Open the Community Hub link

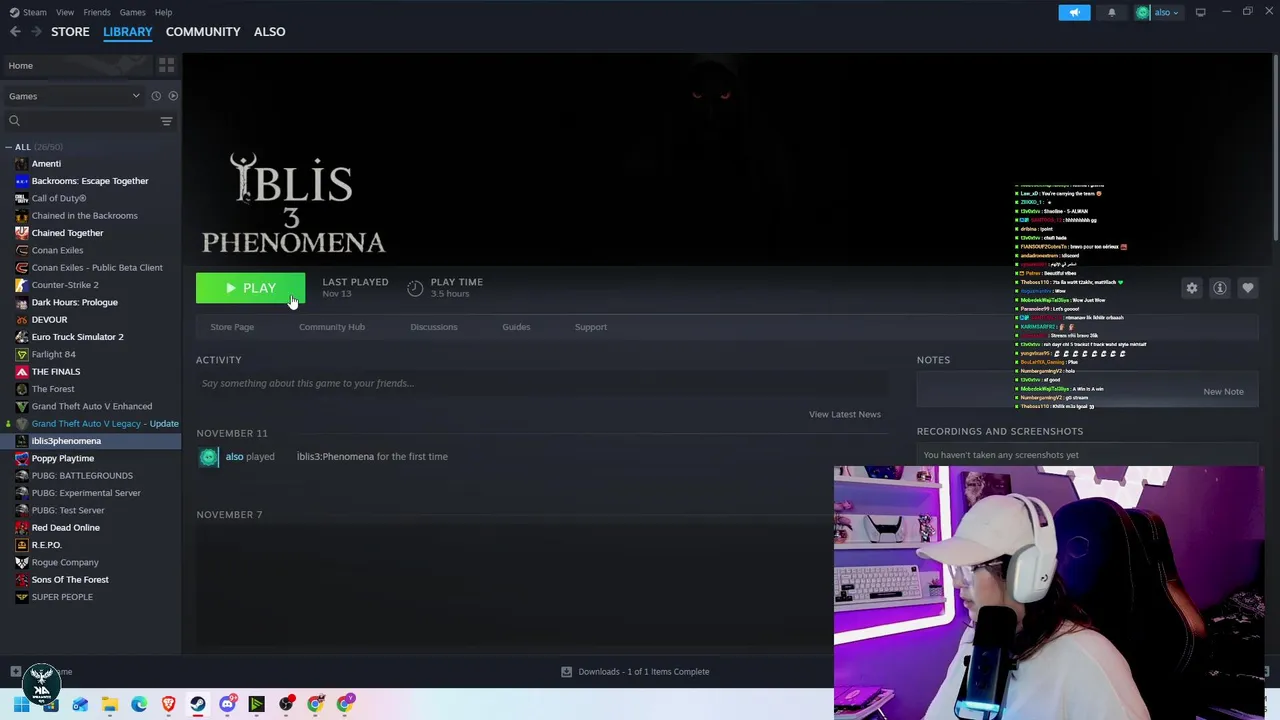coord(332,327)
